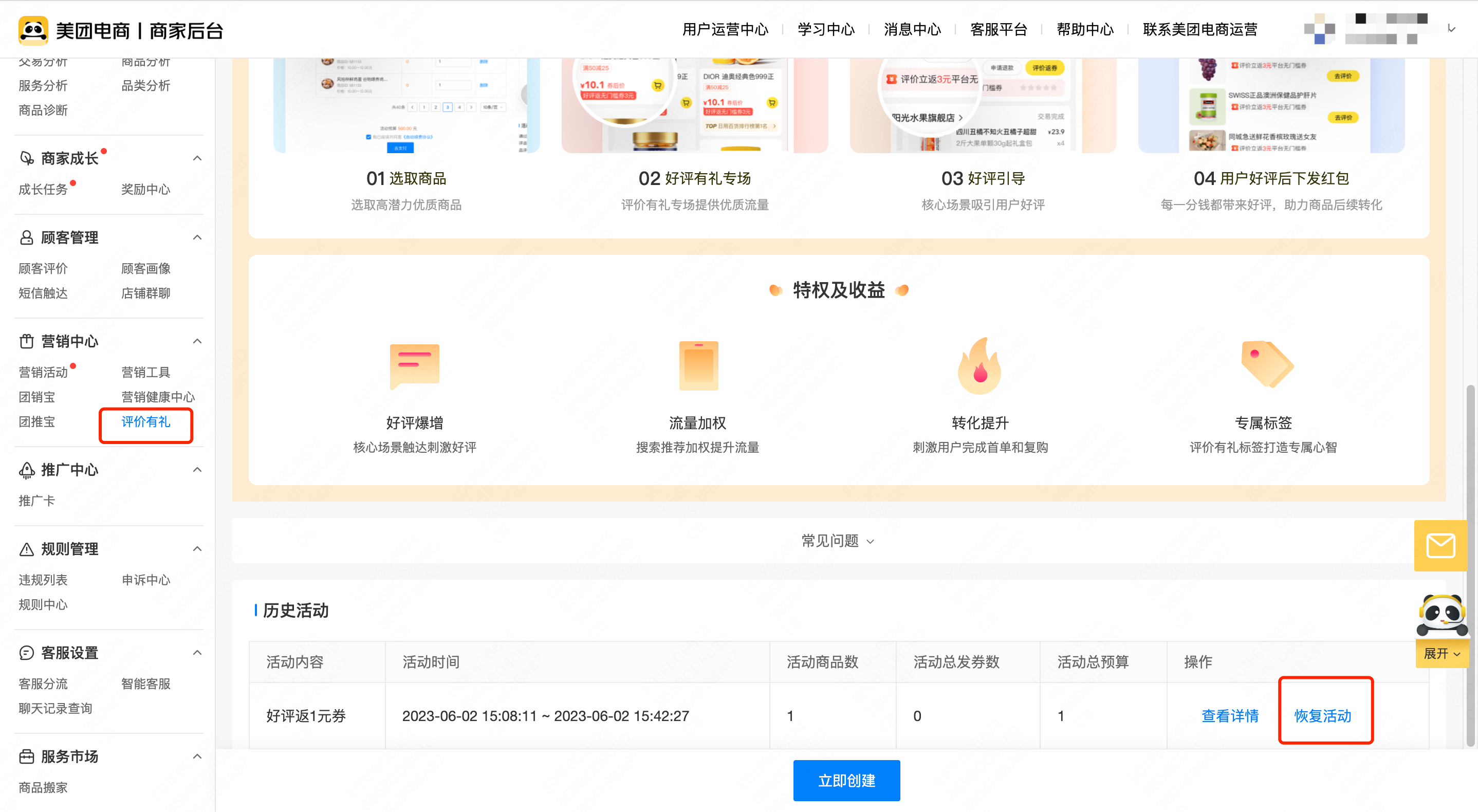Click the 立即创建 button
1478x812 pixels.
point(846,781)
